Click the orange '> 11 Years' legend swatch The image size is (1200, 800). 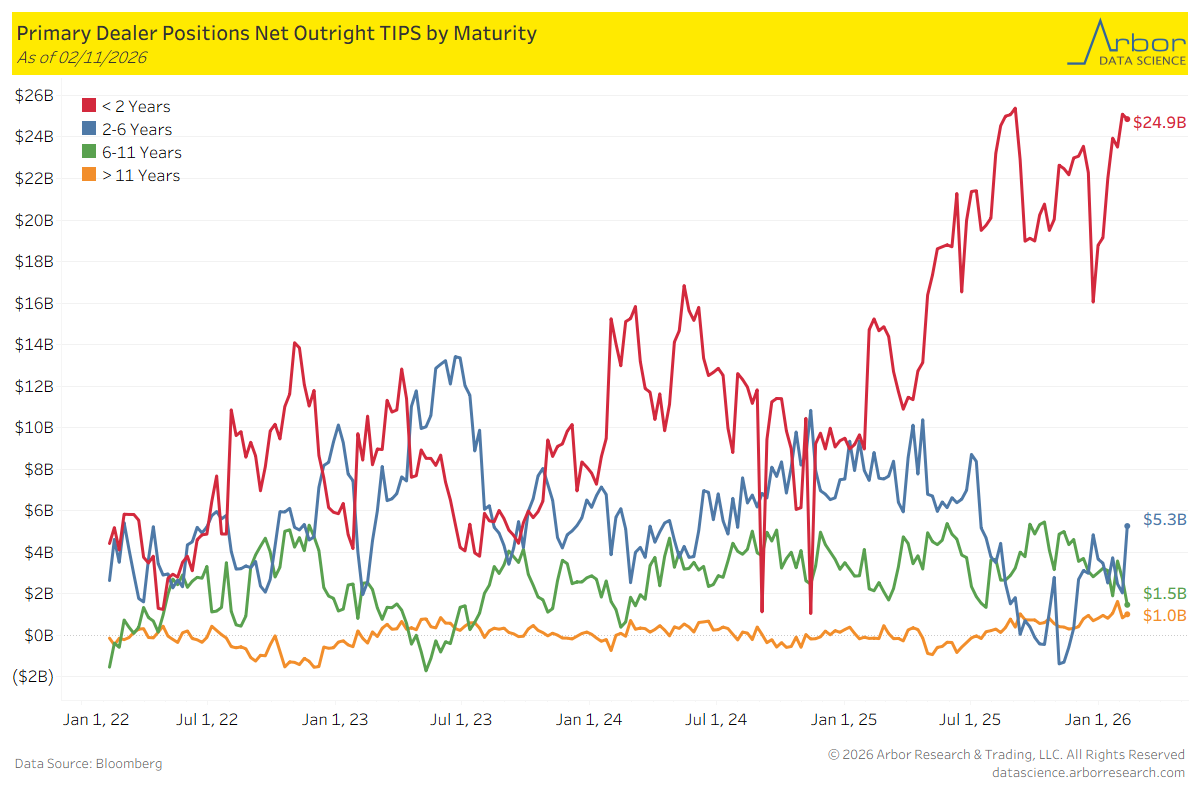(88, 175)
